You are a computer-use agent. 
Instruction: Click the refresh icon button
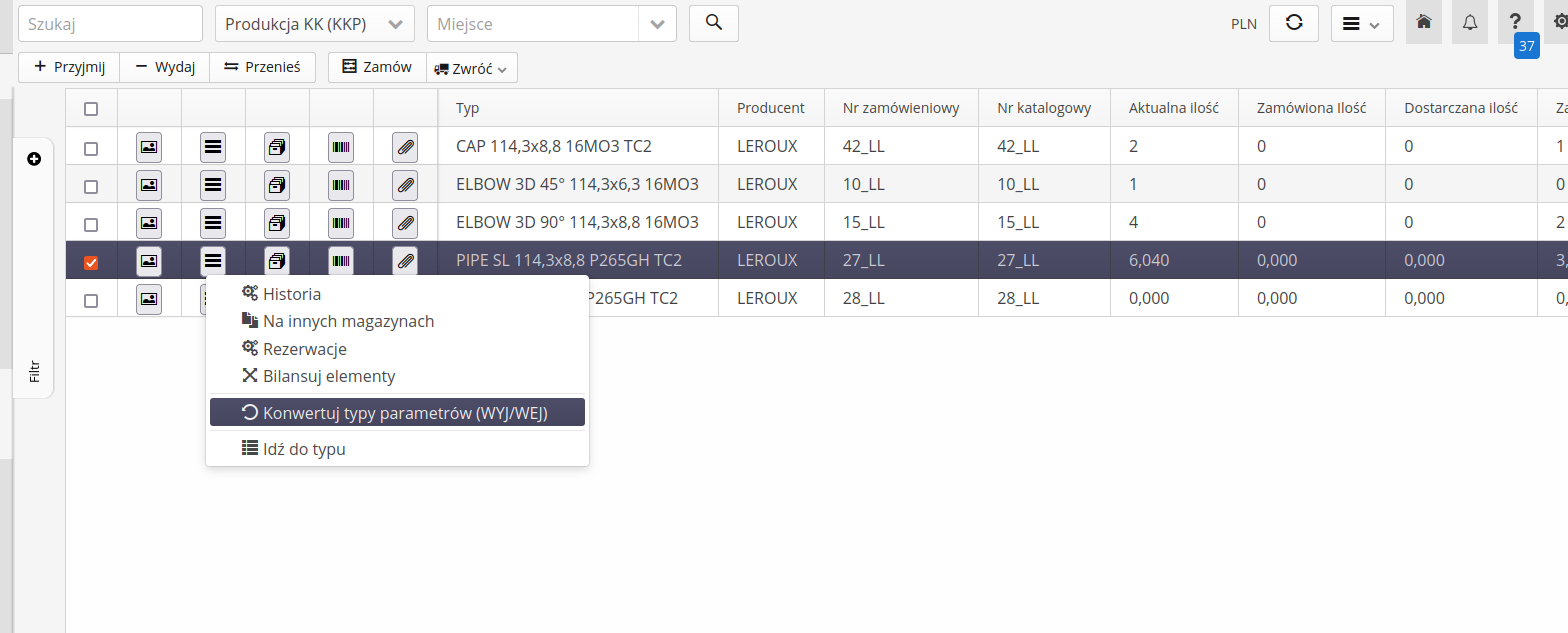pos(1293,23)
